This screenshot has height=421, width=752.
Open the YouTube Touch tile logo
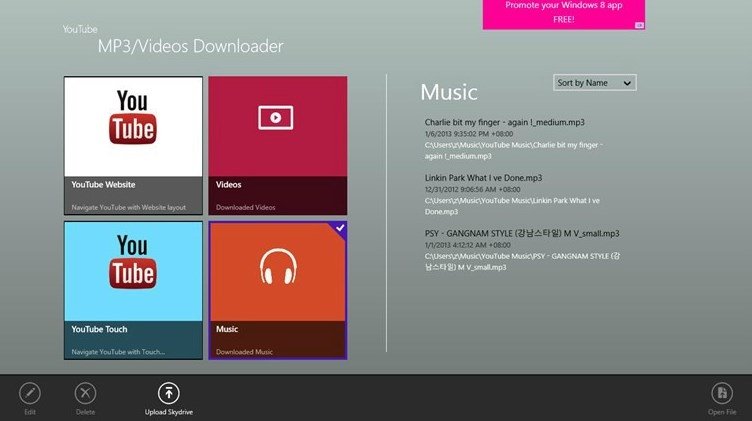pos(133,262)
